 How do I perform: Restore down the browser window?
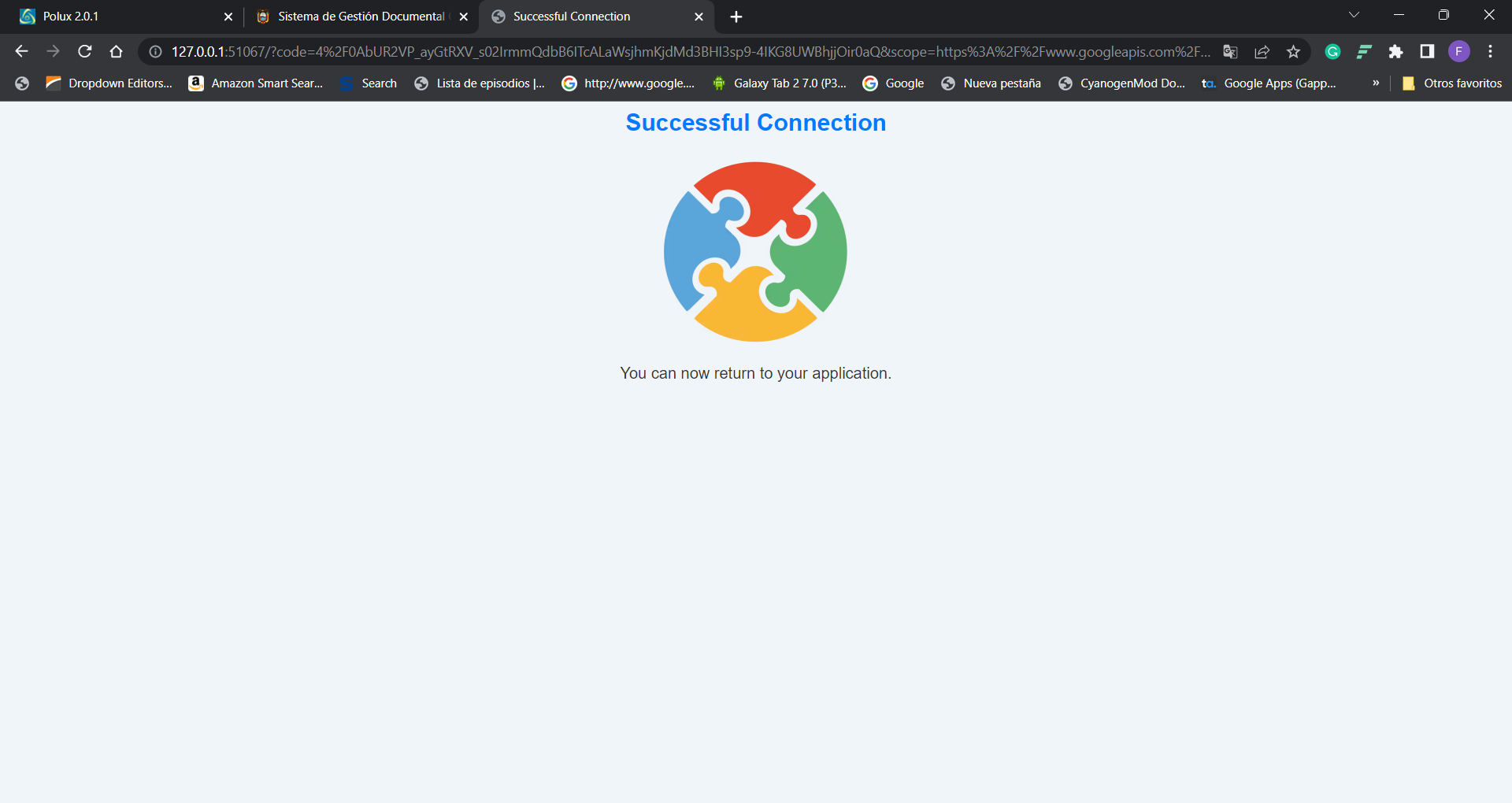pyautogui.click(x=1443, y=15)
